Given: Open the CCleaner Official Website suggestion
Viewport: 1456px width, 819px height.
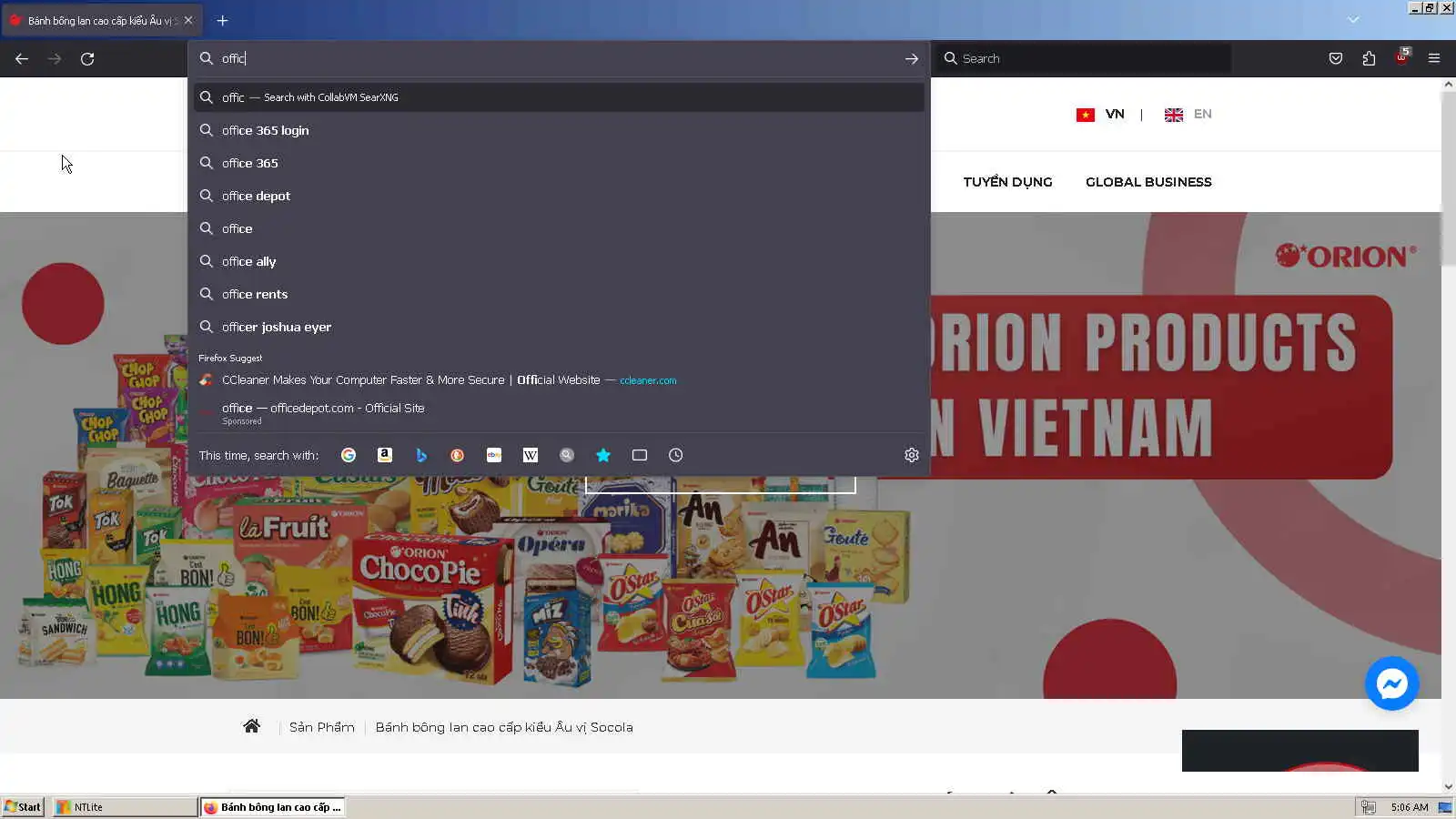Looking at the screenshot, I should pos(559,380).
